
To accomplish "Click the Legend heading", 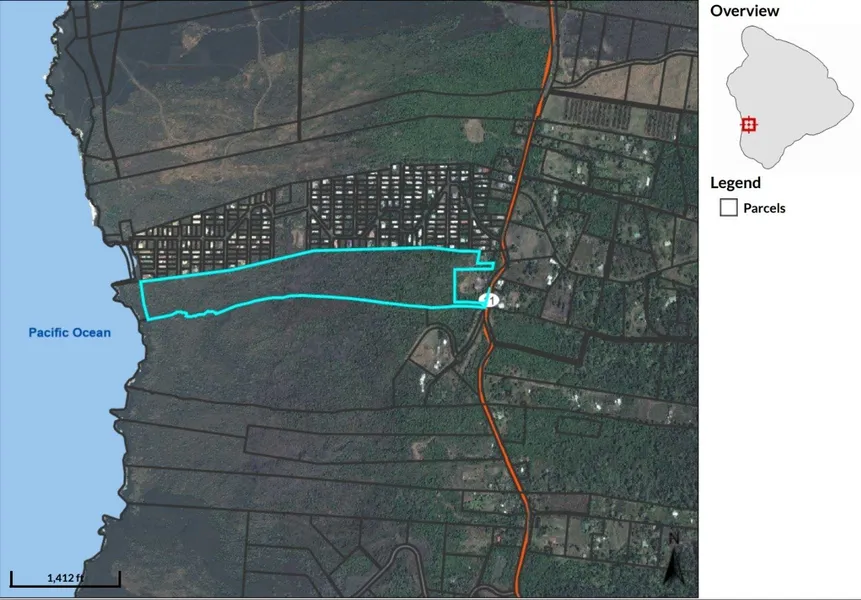I will [x=735, y=183].
